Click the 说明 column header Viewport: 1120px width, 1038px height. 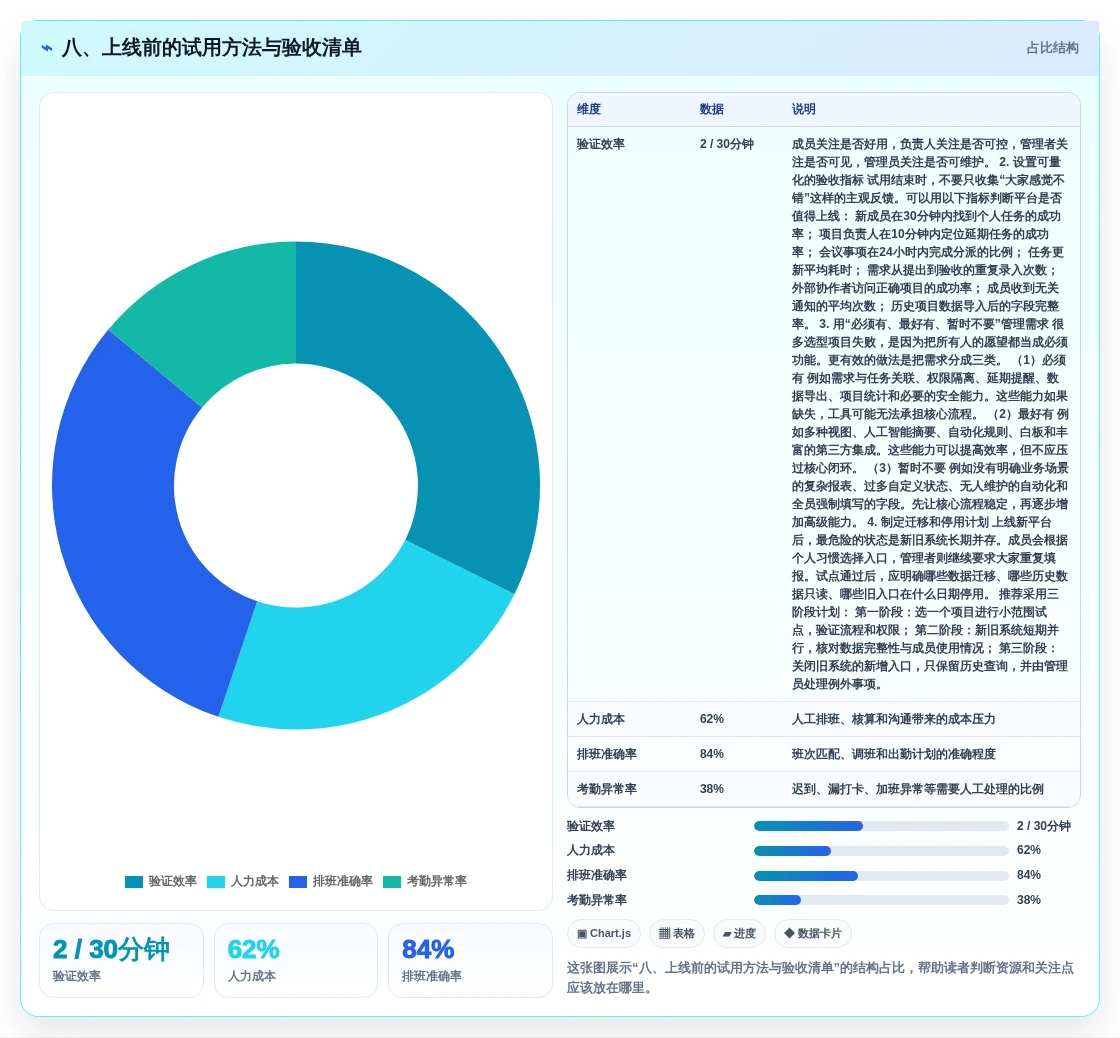(804, 109)
